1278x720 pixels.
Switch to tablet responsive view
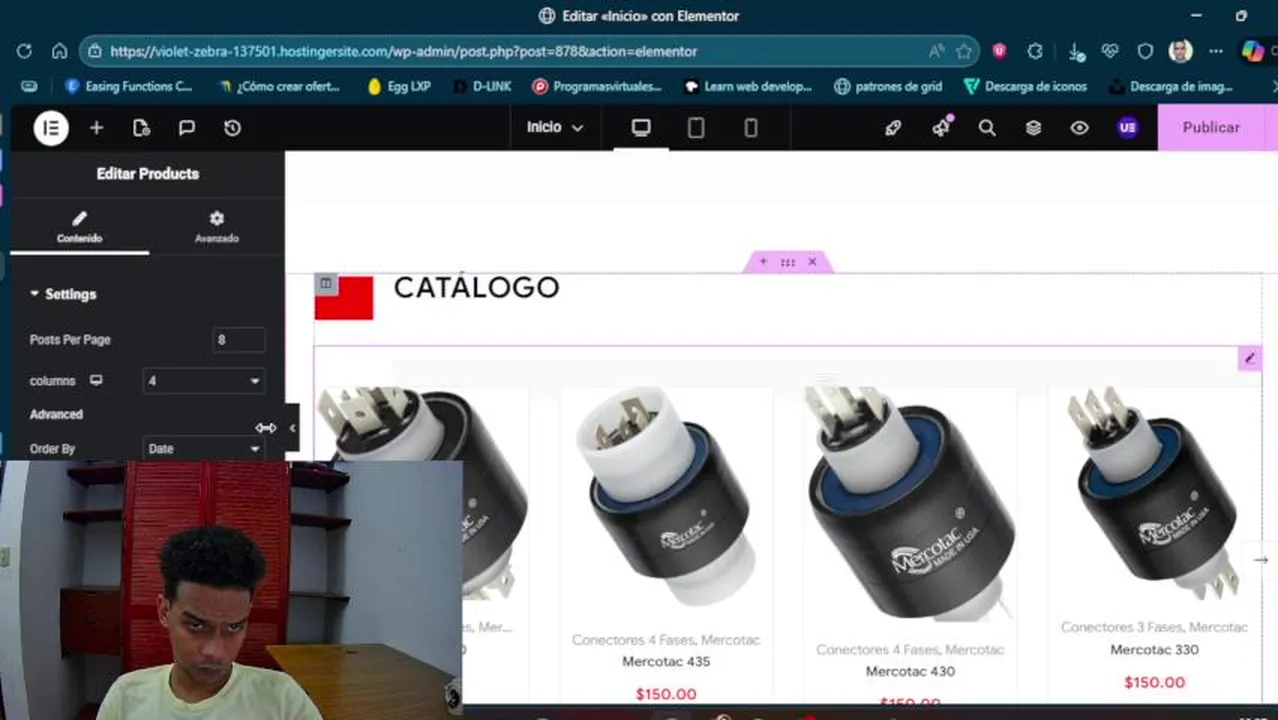pos(696,128)
